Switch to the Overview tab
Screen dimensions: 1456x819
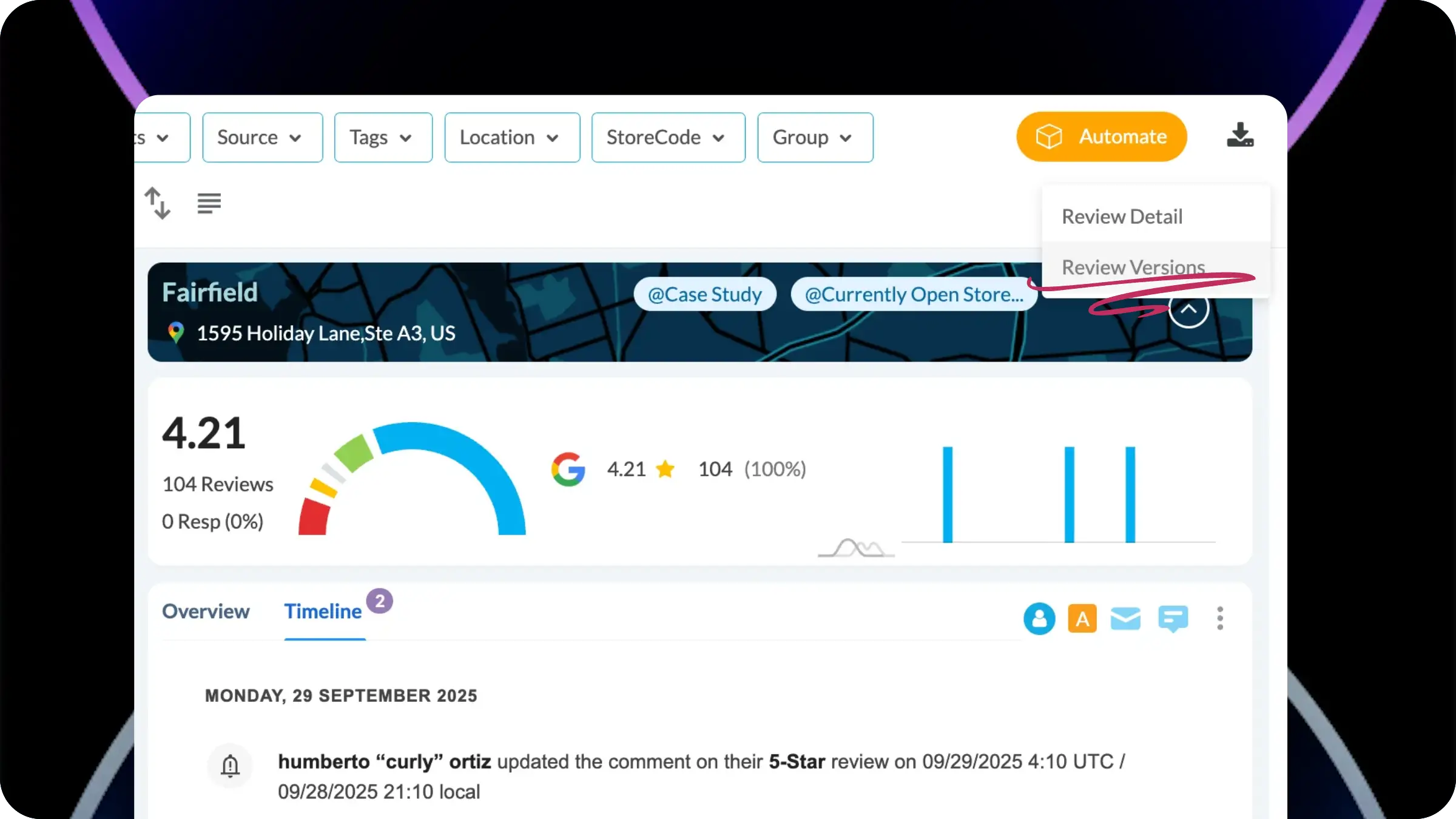click(206, 612)
